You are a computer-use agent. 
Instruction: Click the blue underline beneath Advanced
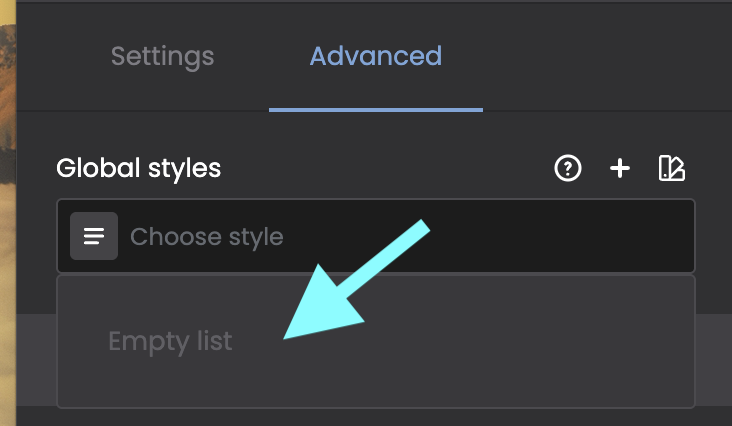(x=375, y=109)
